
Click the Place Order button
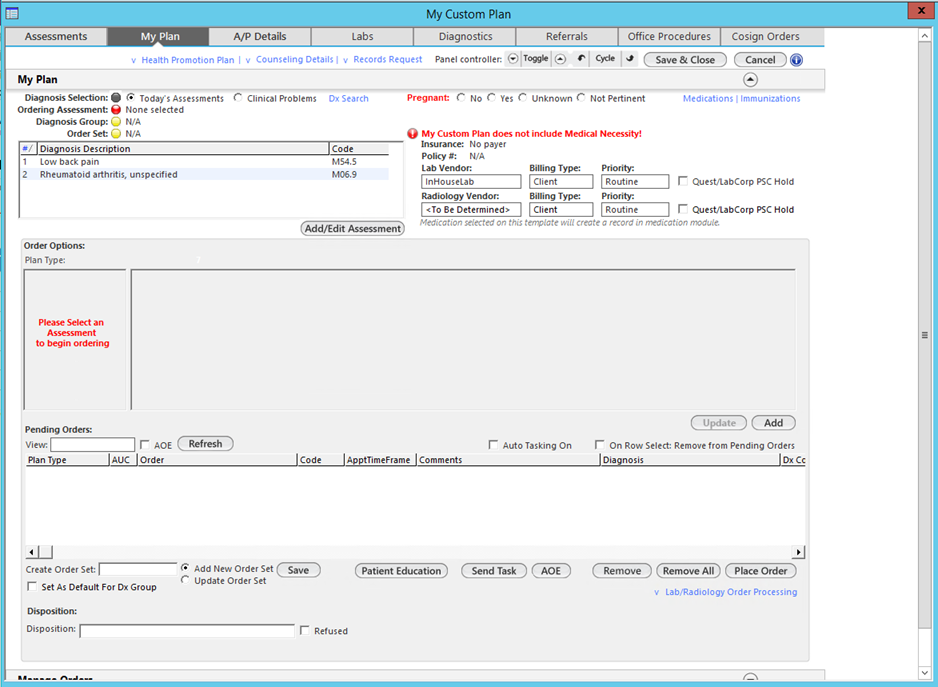tap(760, 571)
